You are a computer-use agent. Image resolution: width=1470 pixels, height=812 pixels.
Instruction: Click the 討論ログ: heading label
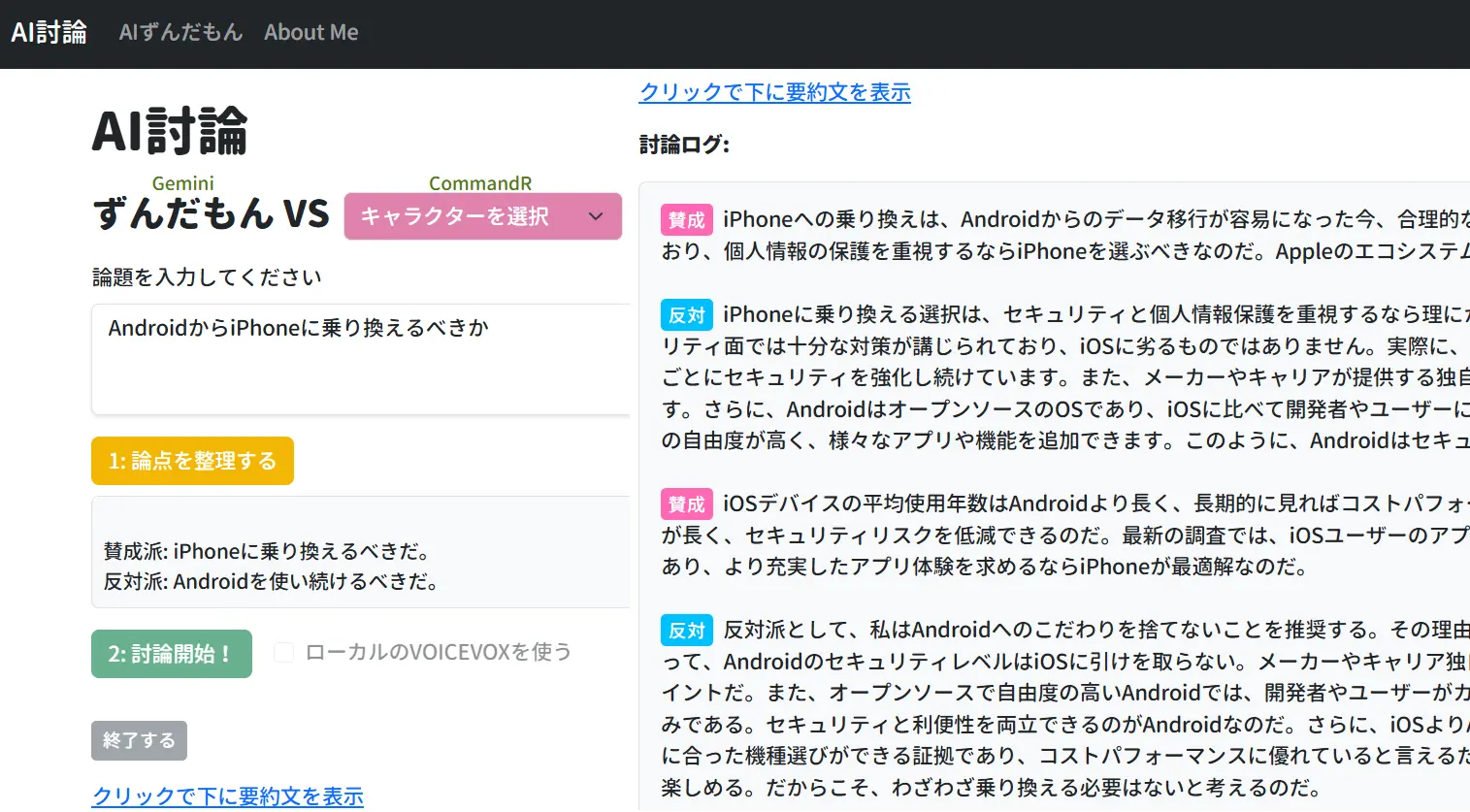(x=684, y=145)
